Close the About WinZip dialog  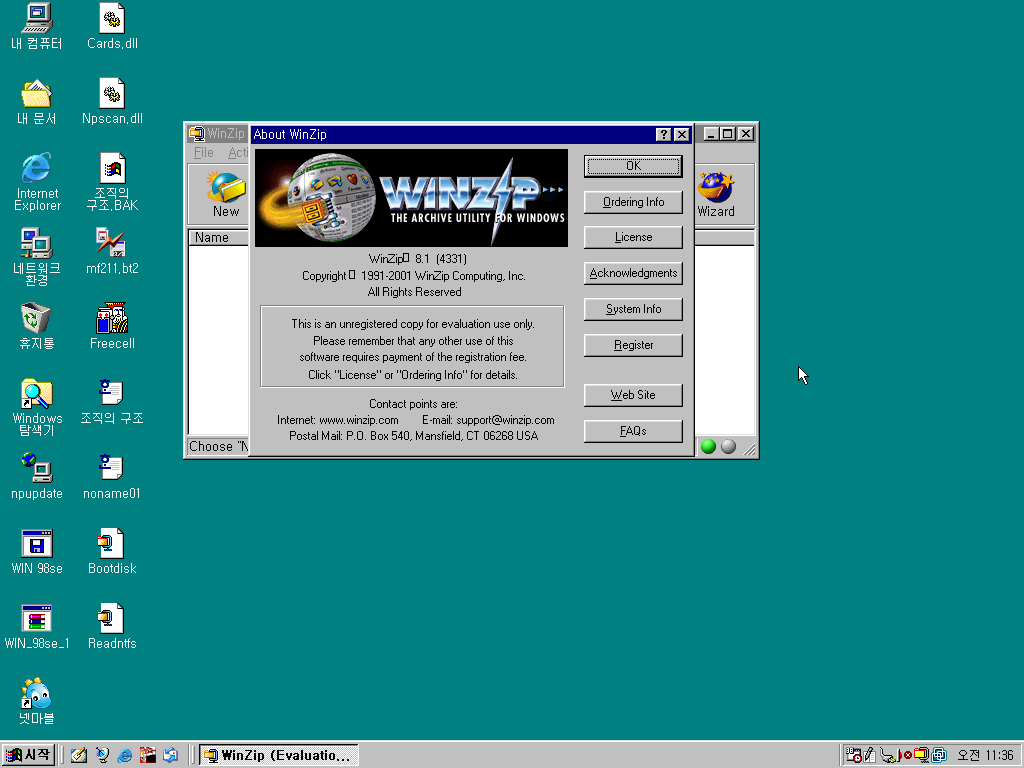coord(681,135)
